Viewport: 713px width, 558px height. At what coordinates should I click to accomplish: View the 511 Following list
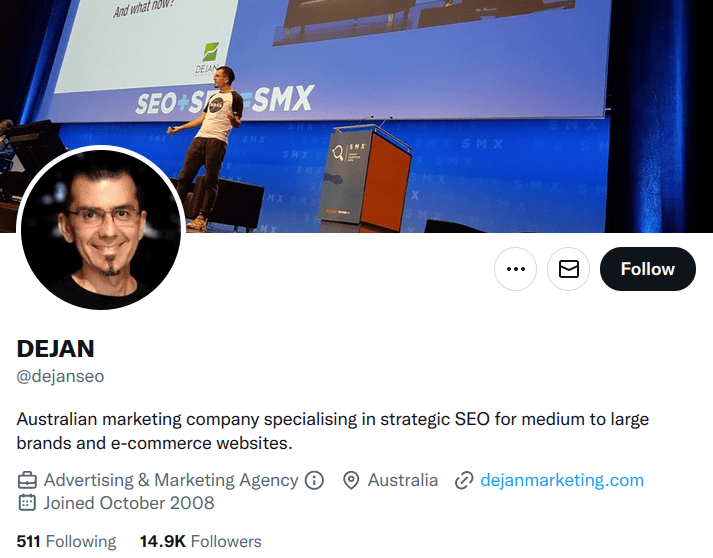click(66, 541)
